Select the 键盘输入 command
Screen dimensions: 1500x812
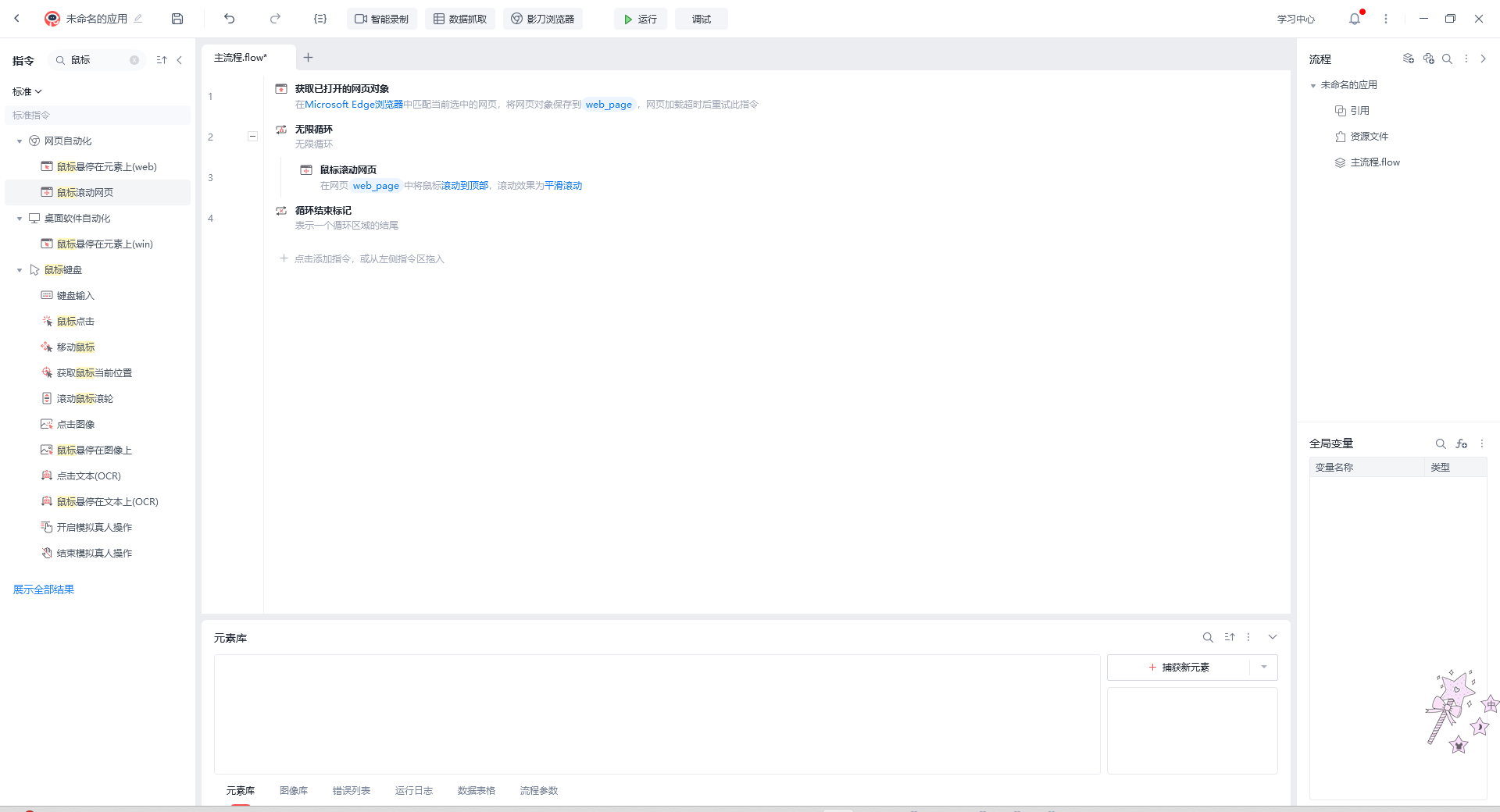pos(76,296)
